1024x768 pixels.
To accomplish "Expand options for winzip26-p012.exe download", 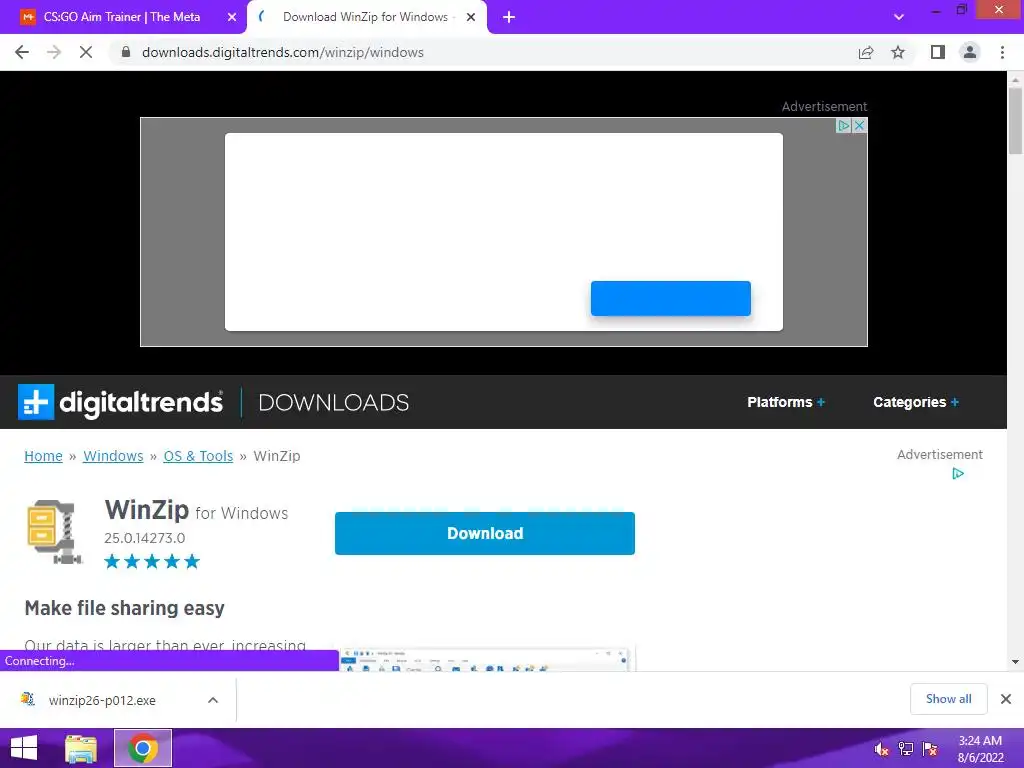I will pyautogui.click(x=213, y=700).
